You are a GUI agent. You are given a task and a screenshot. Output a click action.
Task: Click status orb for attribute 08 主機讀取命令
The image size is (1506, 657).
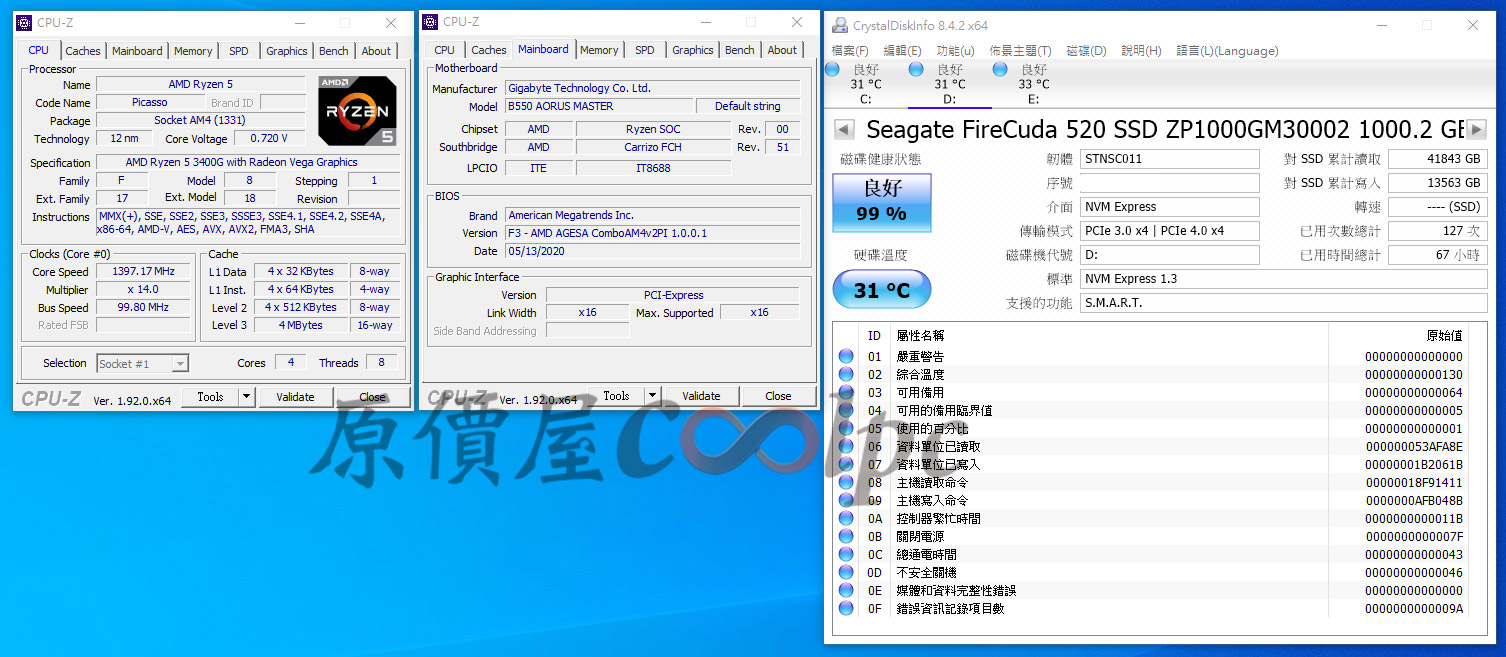click(846, 482)
